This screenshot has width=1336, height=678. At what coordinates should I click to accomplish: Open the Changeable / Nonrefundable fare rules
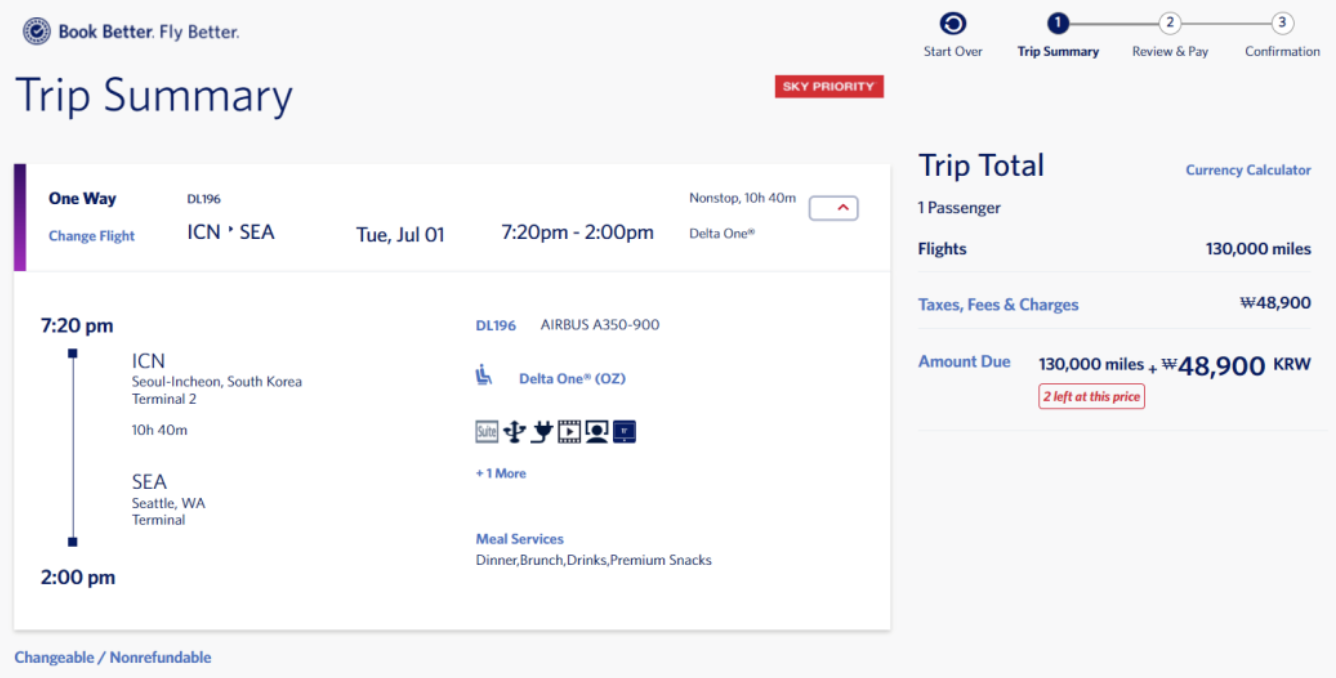(x=113, y=657)
